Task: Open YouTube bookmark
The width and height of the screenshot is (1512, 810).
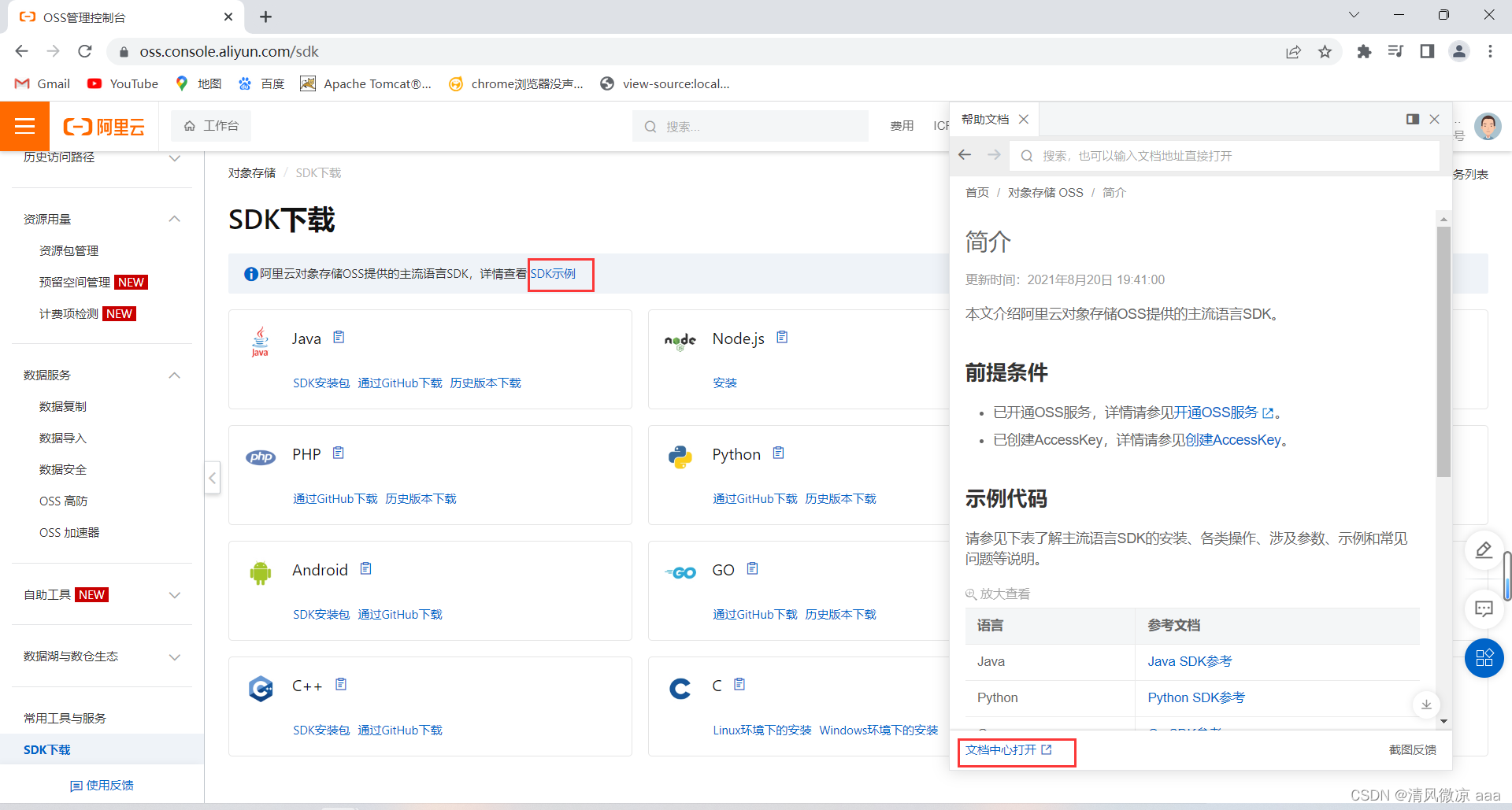Action: coord(123,83)
